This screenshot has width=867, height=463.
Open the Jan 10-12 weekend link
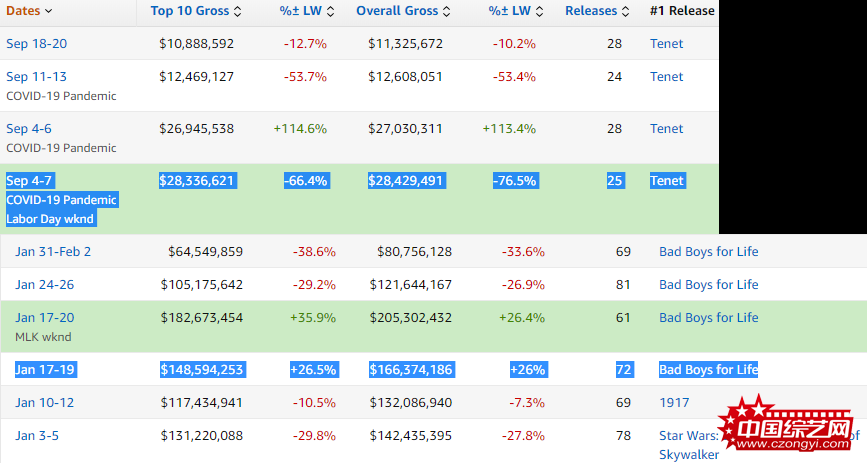(x=44, y=403)
